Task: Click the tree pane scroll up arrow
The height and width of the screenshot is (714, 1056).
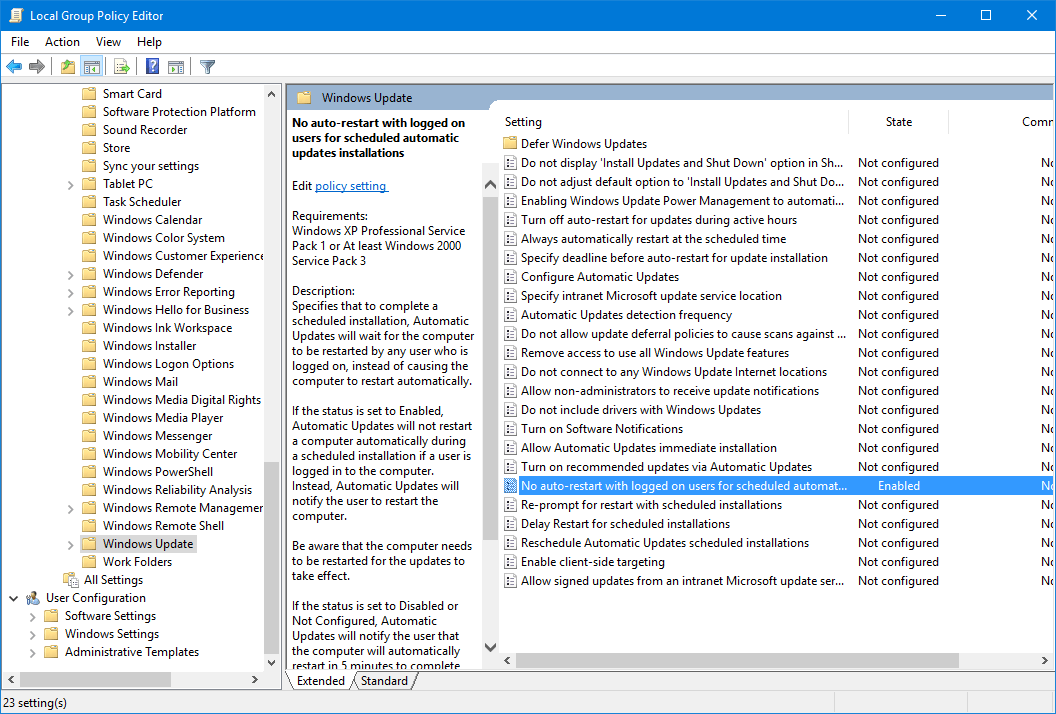Action: click(x=271, y=94)
